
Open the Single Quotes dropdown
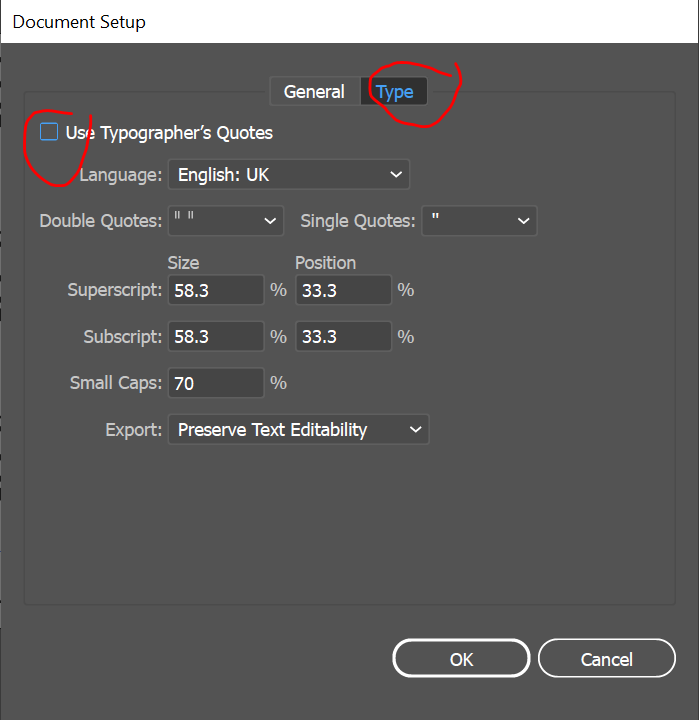(479, 221)
